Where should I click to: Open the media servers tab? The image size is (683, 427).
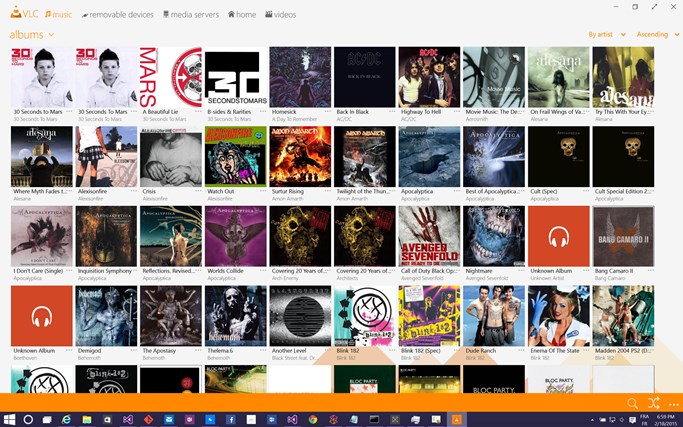[191, 14]
